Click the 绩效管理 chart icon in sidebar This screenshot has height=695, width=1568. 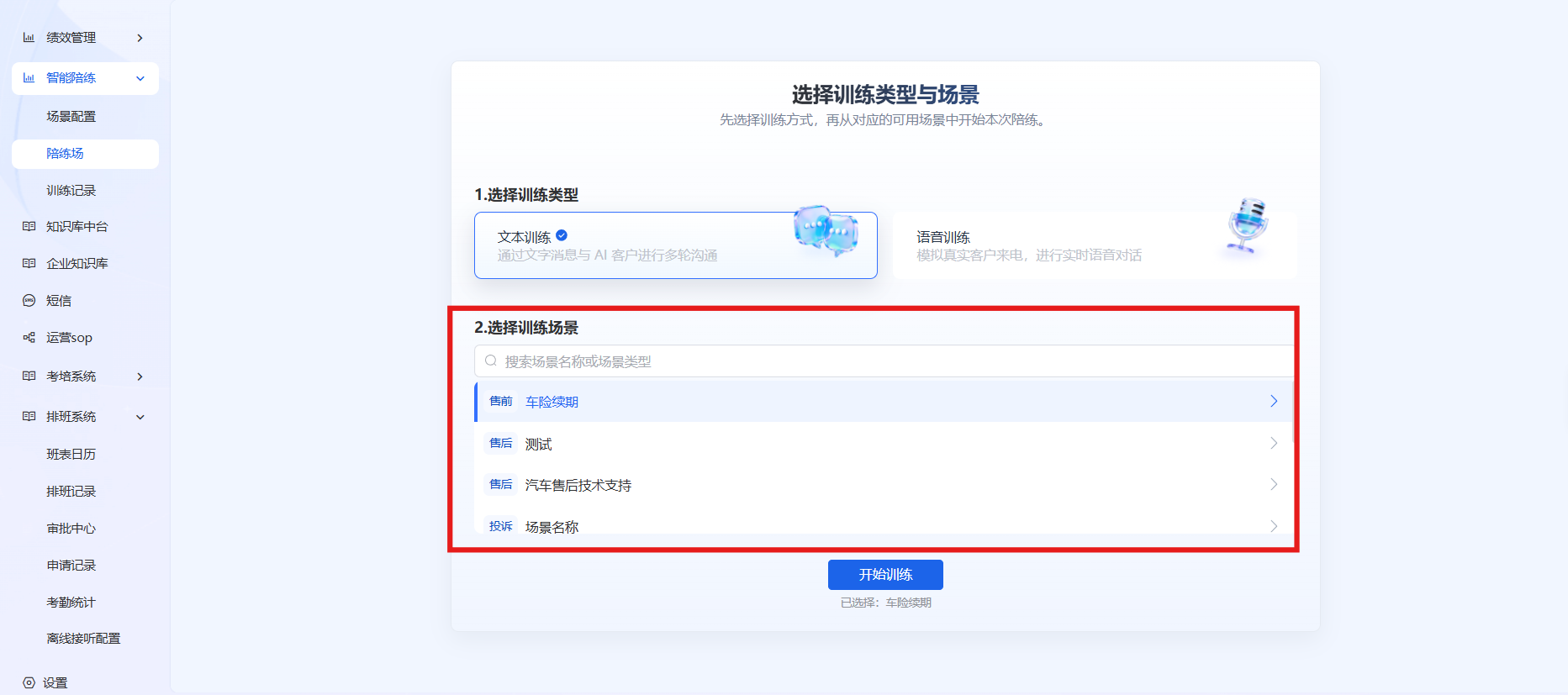[x=29, y=38]
